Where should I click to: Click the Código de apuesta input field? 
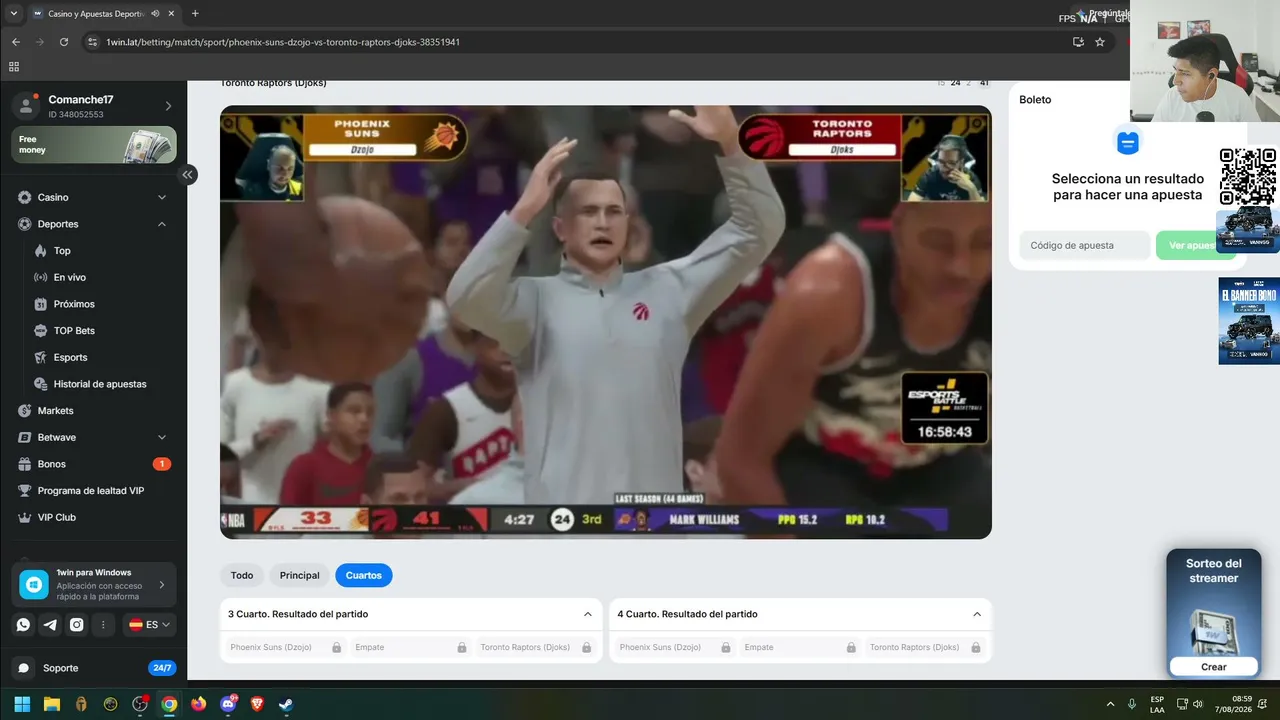point(1085,245)
